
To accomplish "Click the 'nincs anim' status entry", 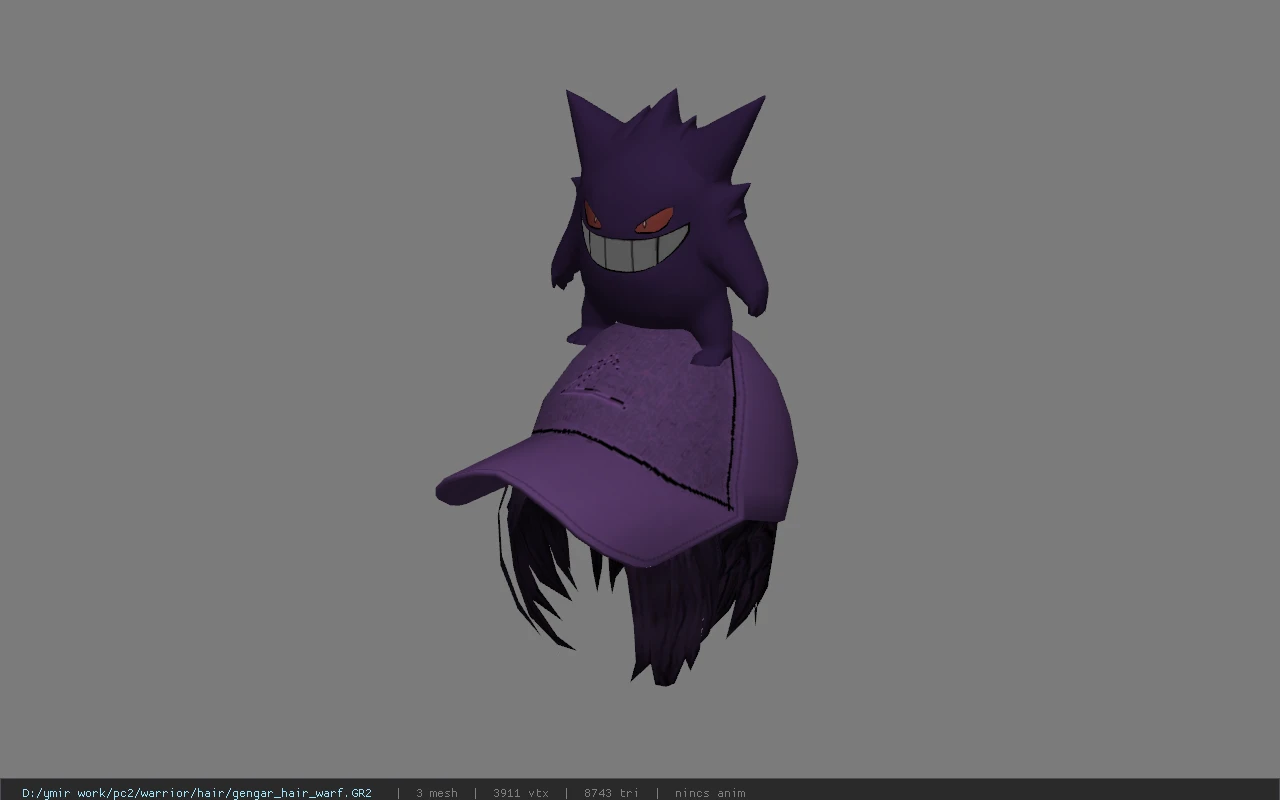I will pos(710,793).
